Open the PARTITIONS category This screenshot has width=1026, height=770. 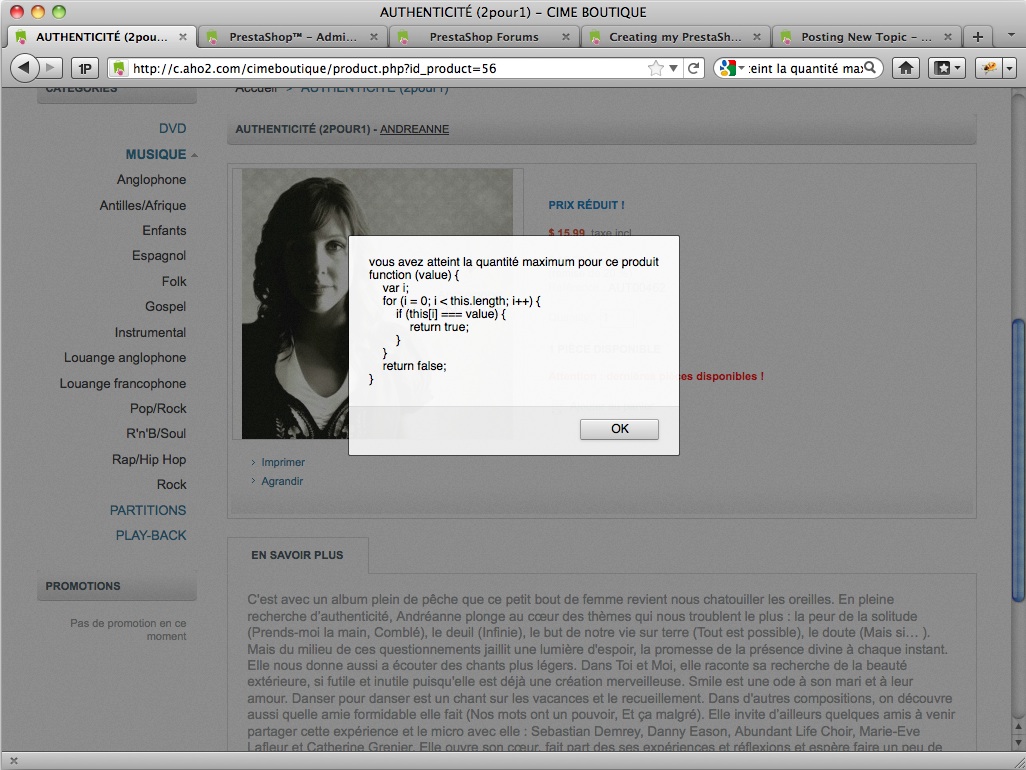pyautogui.click(x=148, y=510)
